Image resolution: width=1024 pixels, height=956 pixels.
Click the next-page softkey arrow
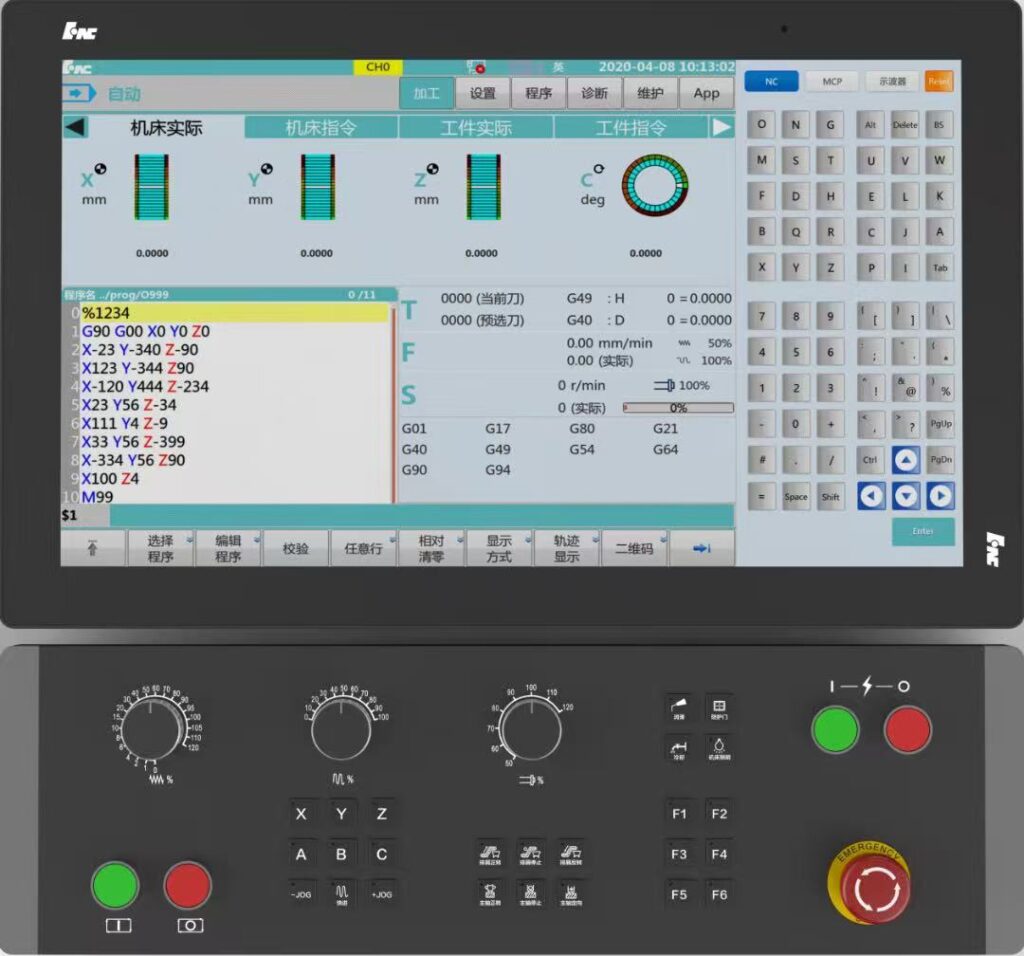pyautogui.click(x=701, y=548)
